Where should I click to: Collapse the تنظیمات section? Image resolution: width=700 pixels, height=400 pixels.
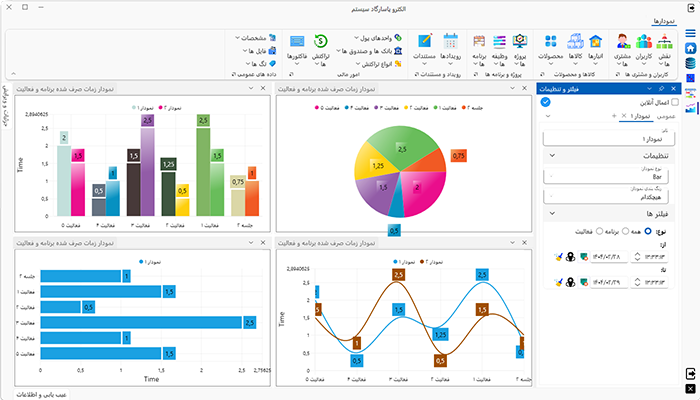tap(549, 156)
